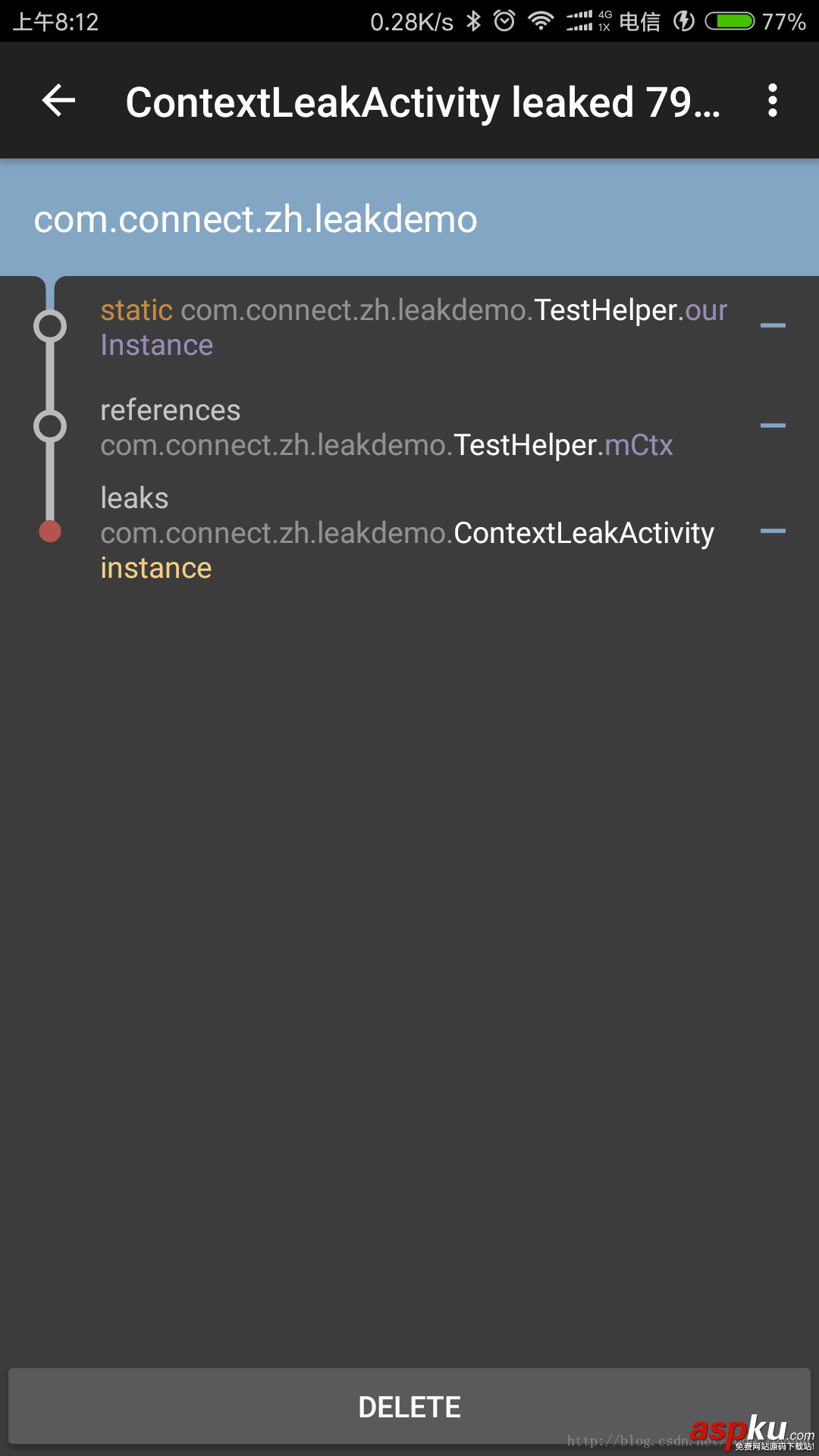Tap the second circle node on the trace line
The image size is (819, 1456).
pyautogui.click(x=49, y=427)
